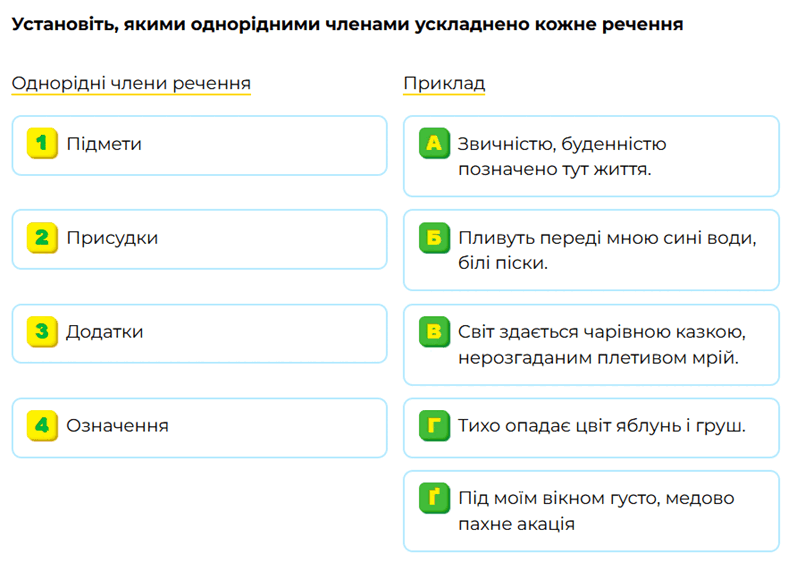This screenshot has height=578, width=795.
Task: Click the yellow number 3 badge
Action: (42, 332)
